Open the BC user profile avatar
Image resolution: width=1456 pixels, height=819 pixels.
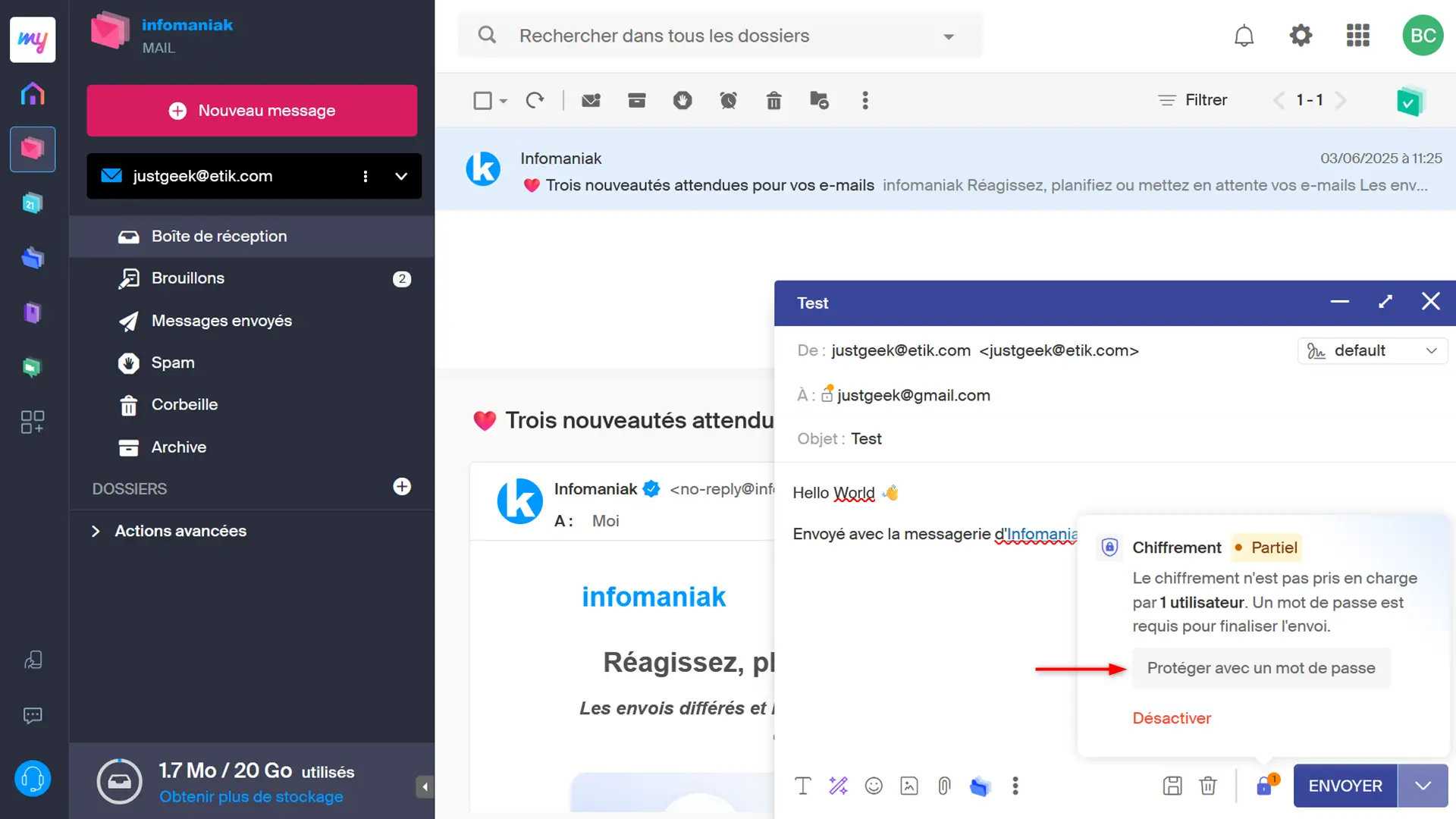tap(1423, 36)
